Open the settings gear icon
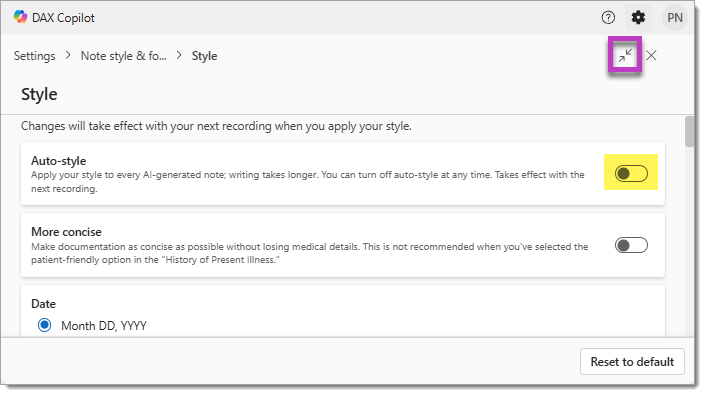This screenshot has height=395, width=705. (638, 18)
